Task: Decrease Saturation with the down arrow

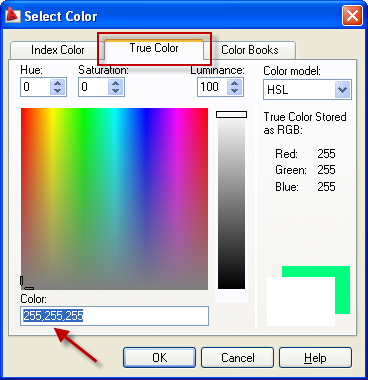Action: pos(116,91)
